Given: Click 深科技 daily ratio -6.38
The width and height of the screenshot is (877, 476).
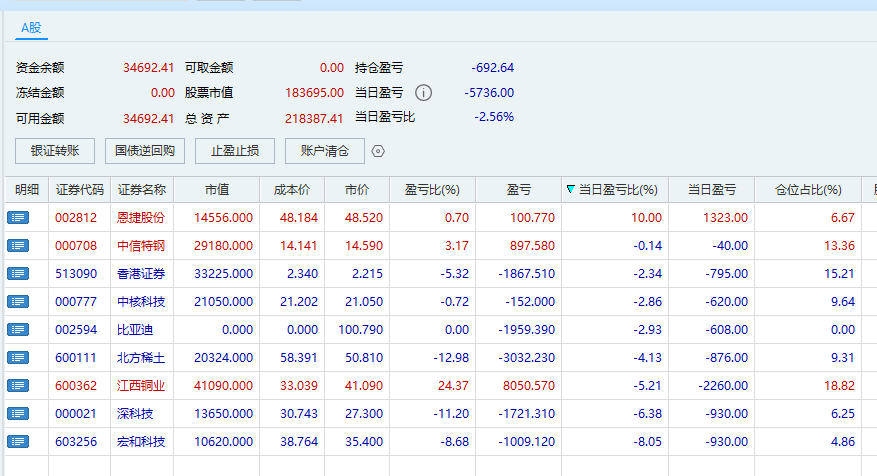Looking at the screenshot, I should (x=648, y=413).
